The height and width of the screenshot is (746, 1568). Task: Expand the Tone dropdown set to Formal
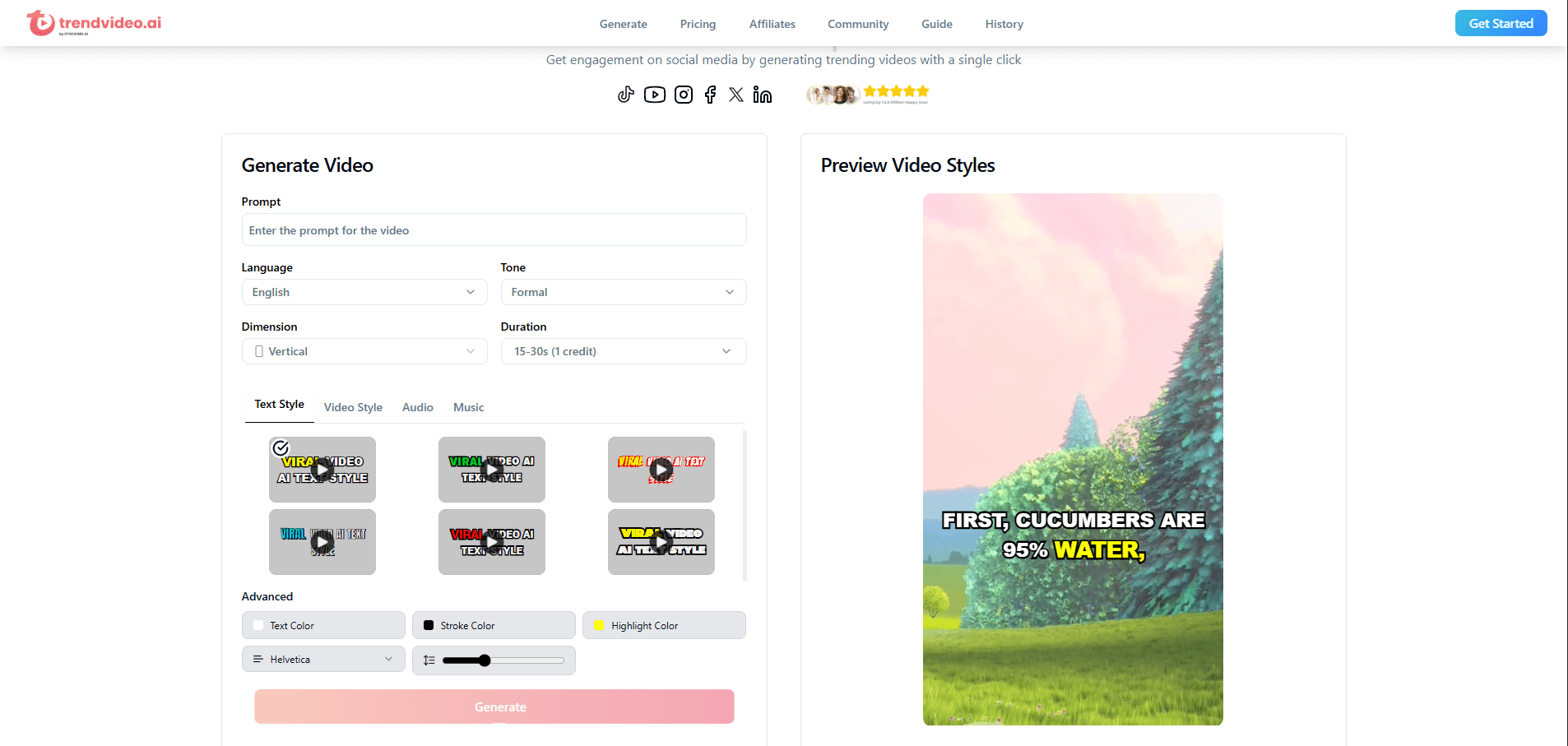coord(623,292)
